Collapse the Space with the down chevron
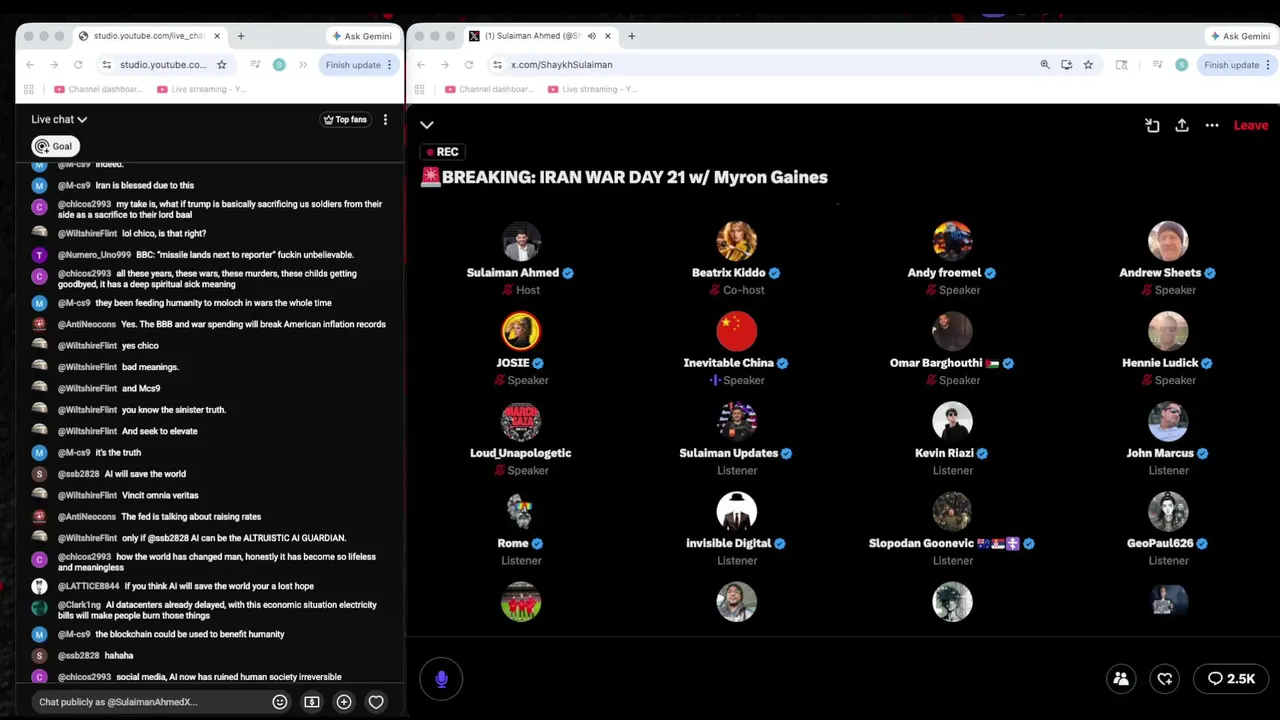Screen dimensions: 1280x720 427,125
